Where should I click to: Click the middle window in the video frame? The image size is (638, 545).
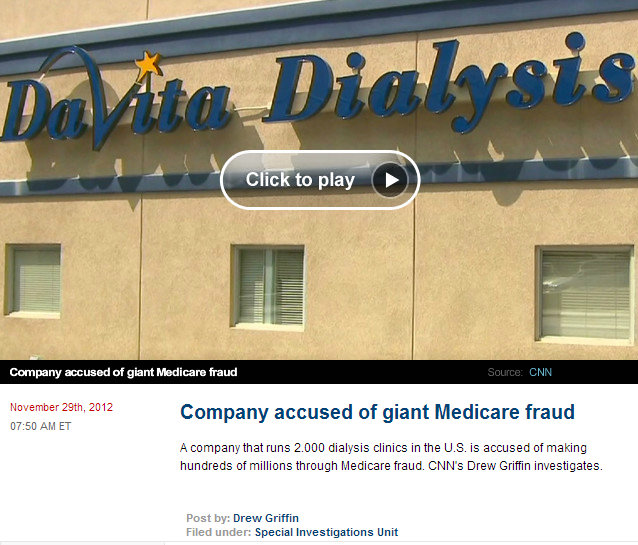click(268, 287)
